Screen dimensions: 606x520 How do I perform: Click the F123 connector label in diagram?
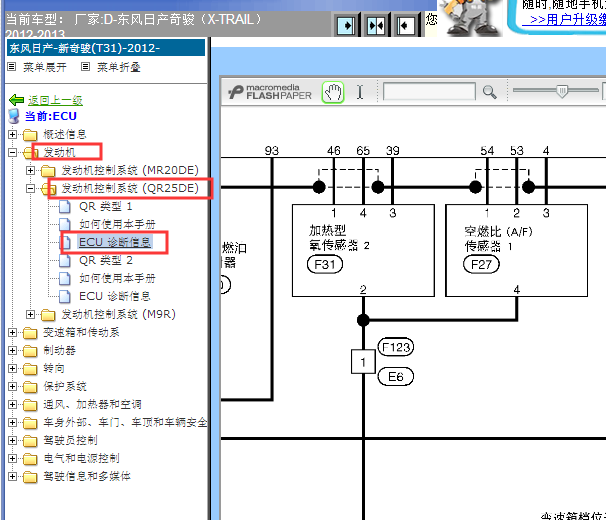396,347
